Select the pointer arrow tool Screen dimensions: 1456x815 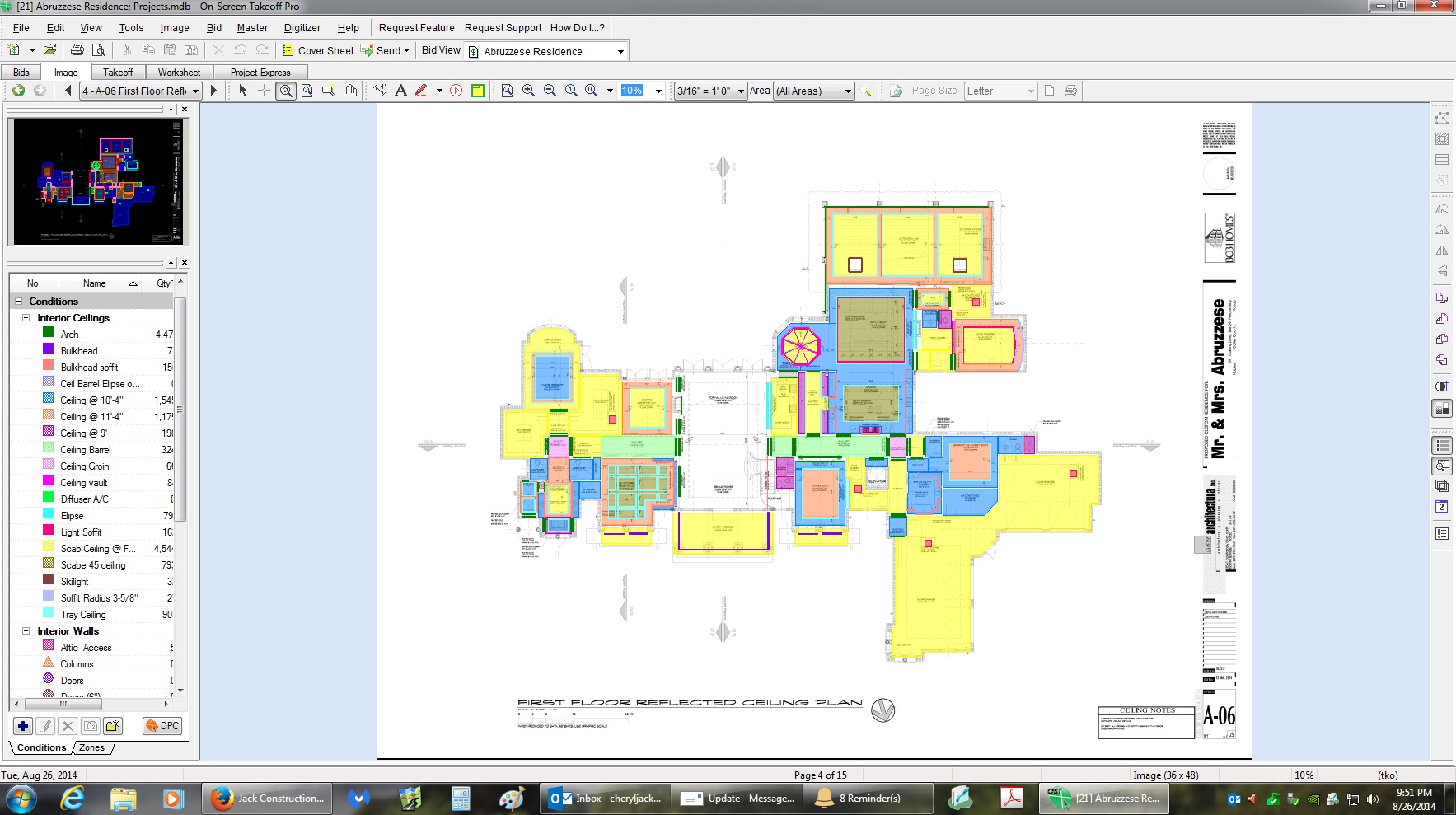[242, 91]
